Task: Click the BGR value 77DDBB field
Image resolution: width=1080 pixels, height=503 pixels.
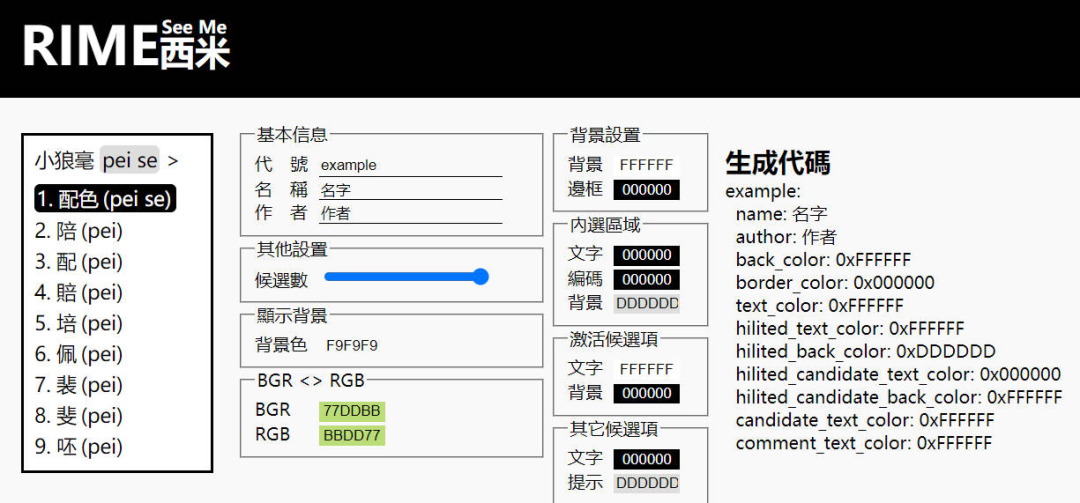Action: point(352,411)
